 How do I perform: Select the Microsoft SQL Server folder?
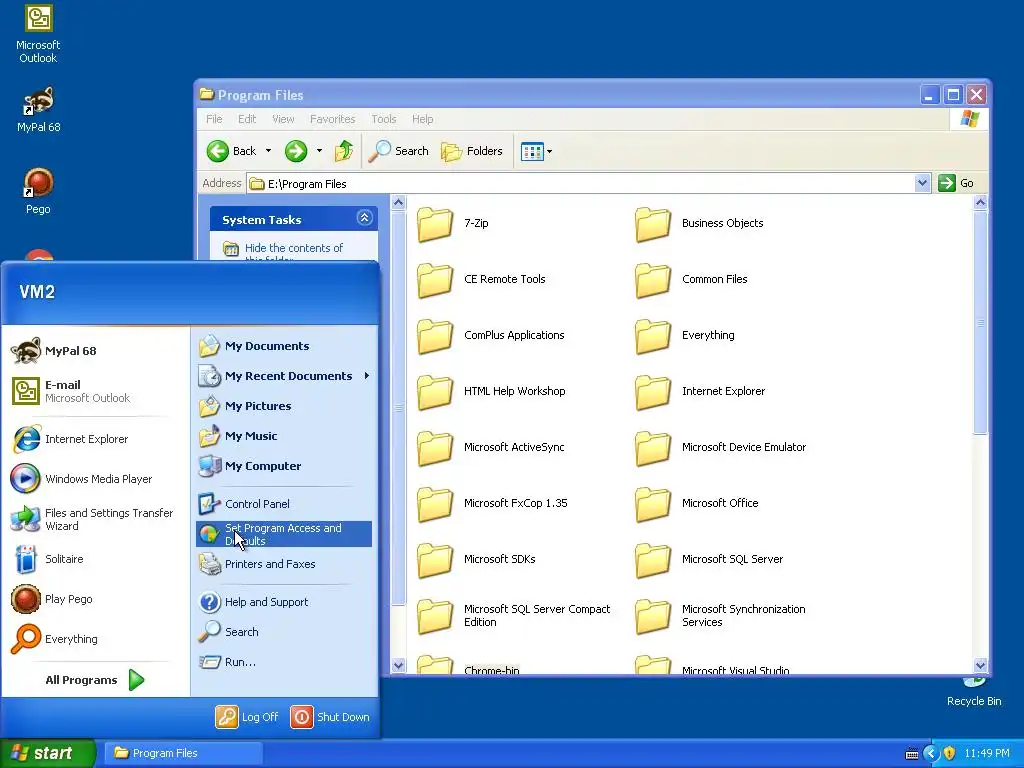[x=709, y=560]
